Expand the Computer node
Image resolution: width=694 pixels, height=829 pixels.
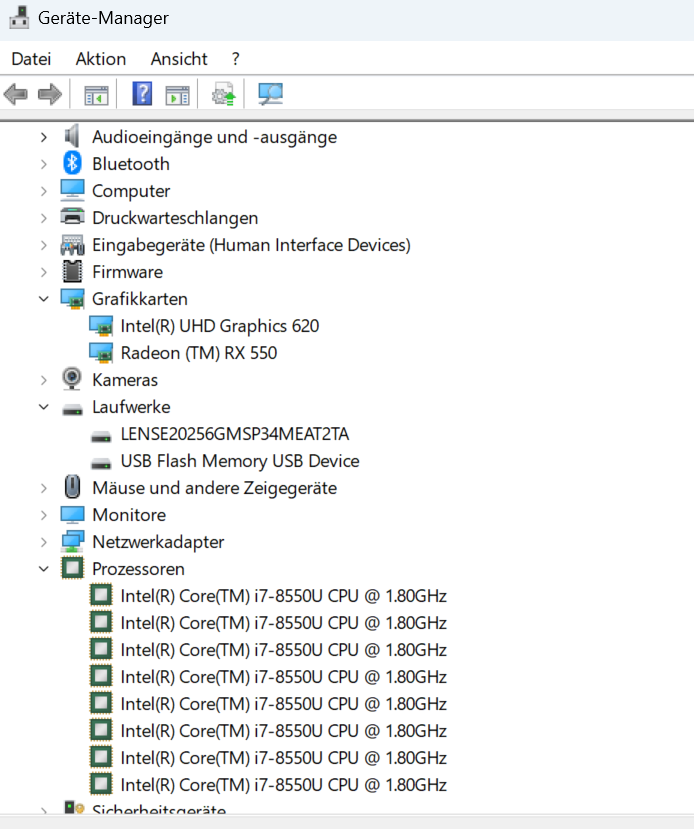coord(44,191)
